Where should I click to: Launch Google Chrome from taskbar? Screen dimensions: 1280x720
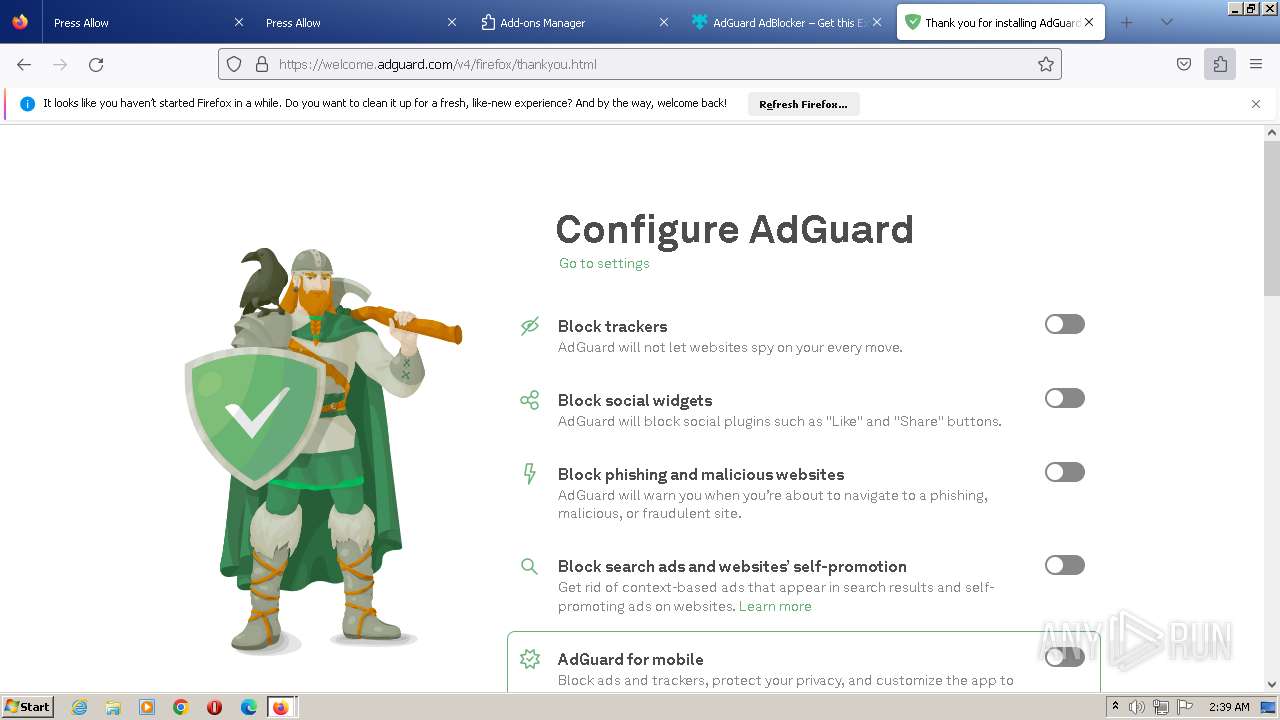pos(181,707)
